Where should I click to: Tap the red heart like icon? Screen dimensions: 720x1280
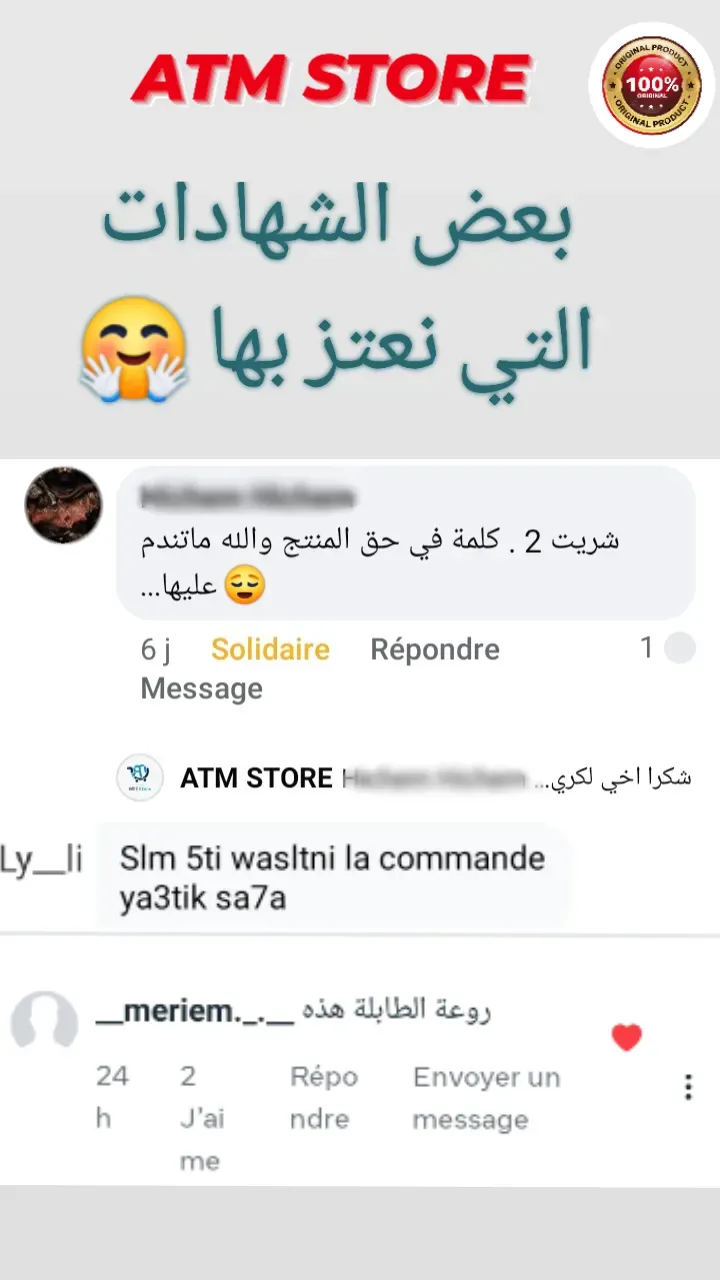626,1038
